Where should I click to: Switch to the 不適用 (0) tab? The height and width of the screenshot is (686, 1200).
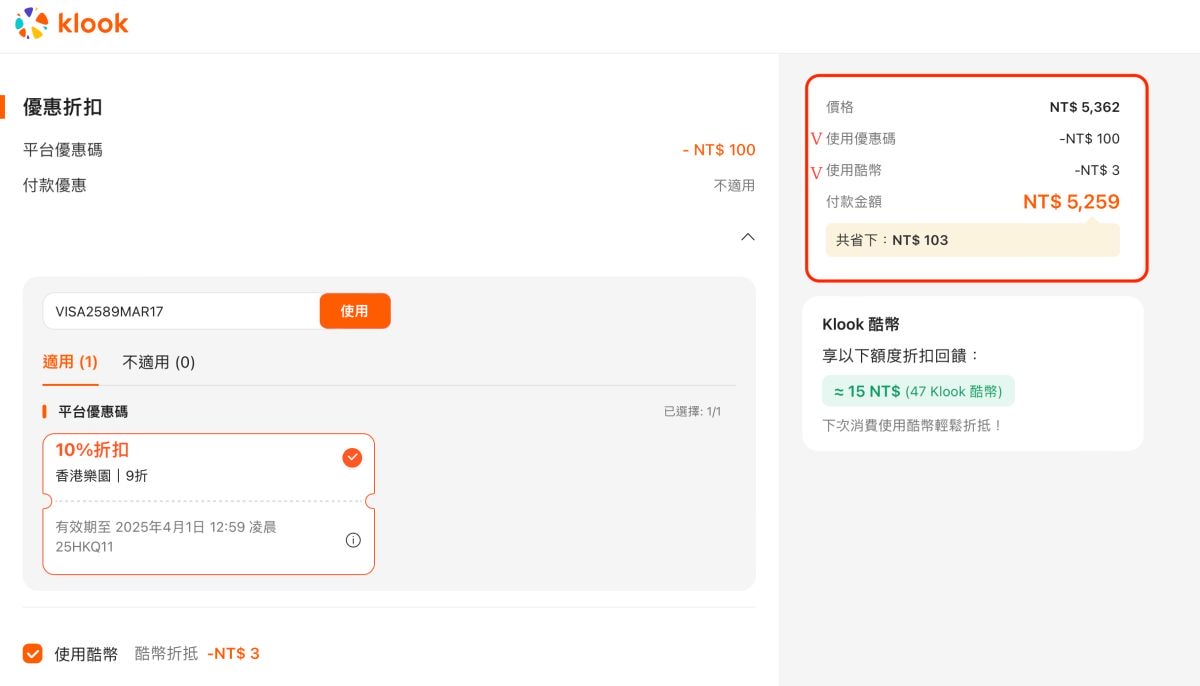point(159,362)
